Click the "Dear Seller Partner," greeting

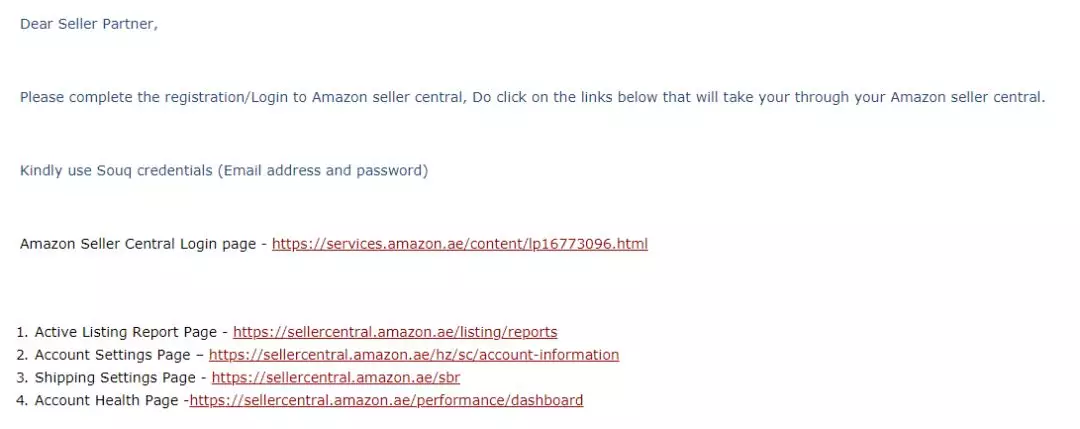point(89,24)
